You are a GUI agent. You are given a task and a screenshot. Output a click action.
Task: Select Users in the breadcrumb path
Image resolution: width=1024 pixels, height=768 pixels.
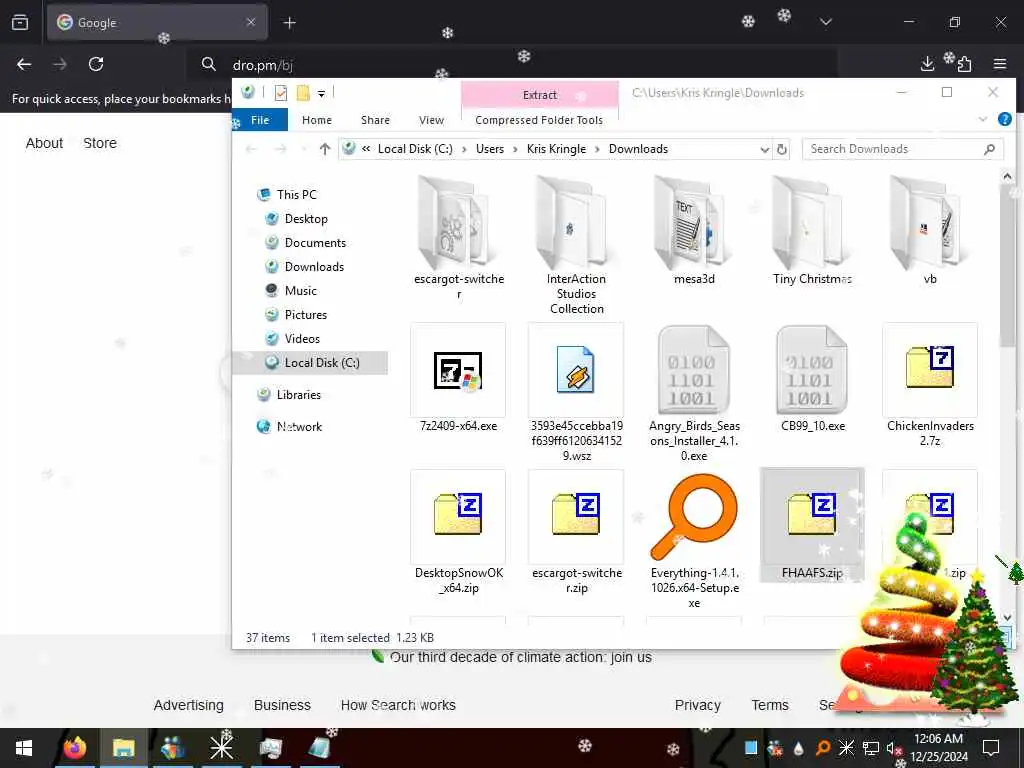point(490,149)
